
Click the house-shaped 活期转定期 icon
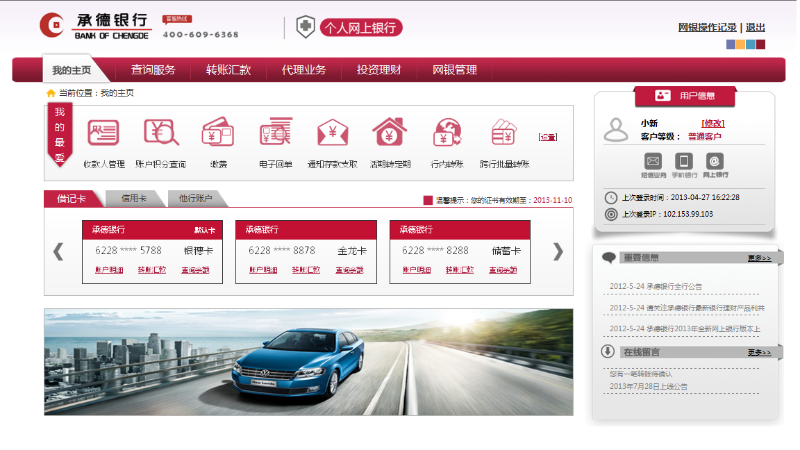(x=390, y=133)
